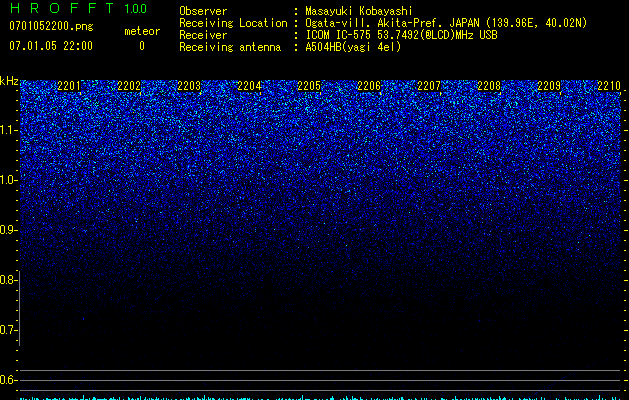The image size is (629, 400).
Task: Click the 0.9 frequency axis label
Action: coord(9,230)
